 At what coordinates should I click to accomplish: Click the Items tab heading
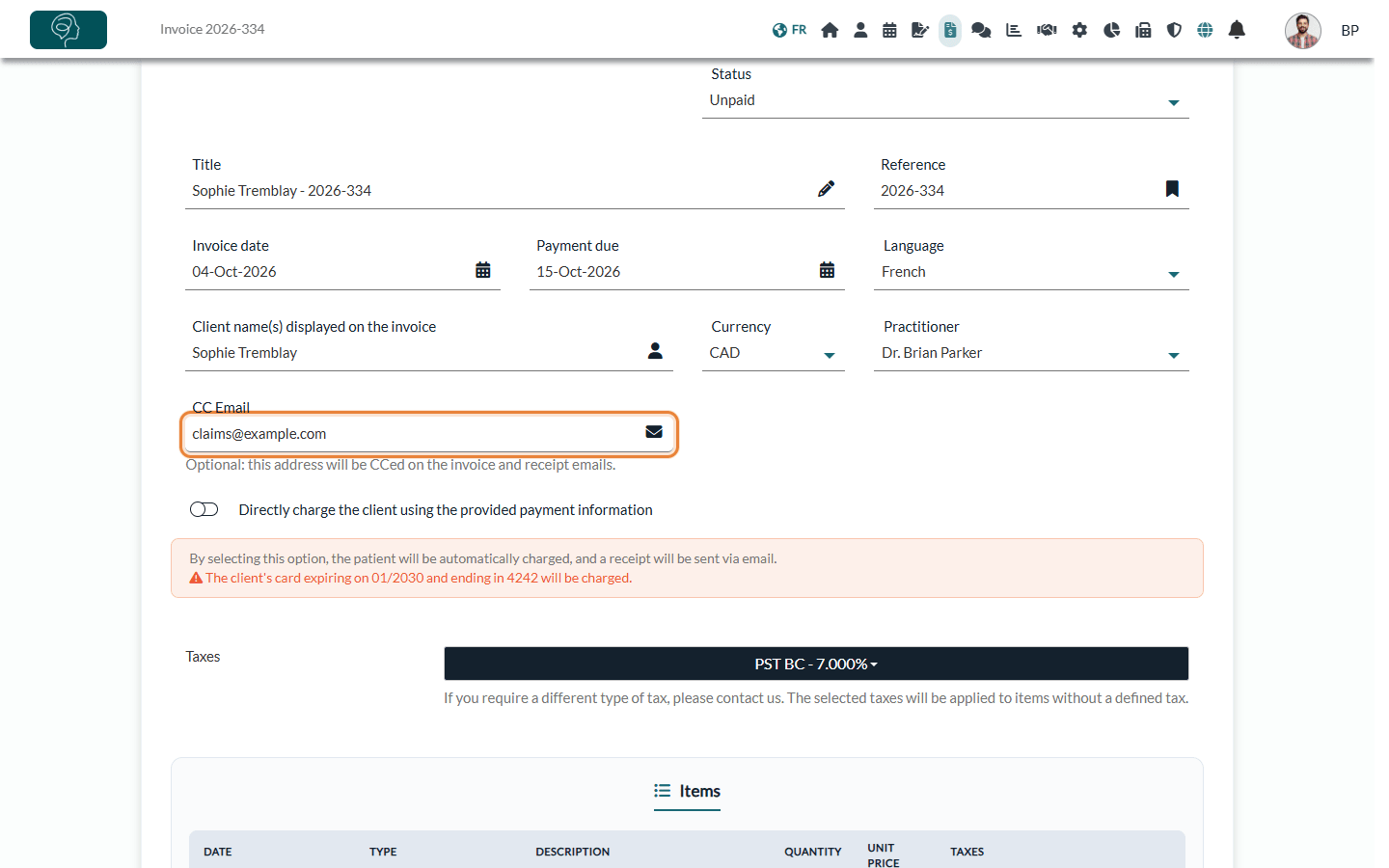tap(687, 792)
